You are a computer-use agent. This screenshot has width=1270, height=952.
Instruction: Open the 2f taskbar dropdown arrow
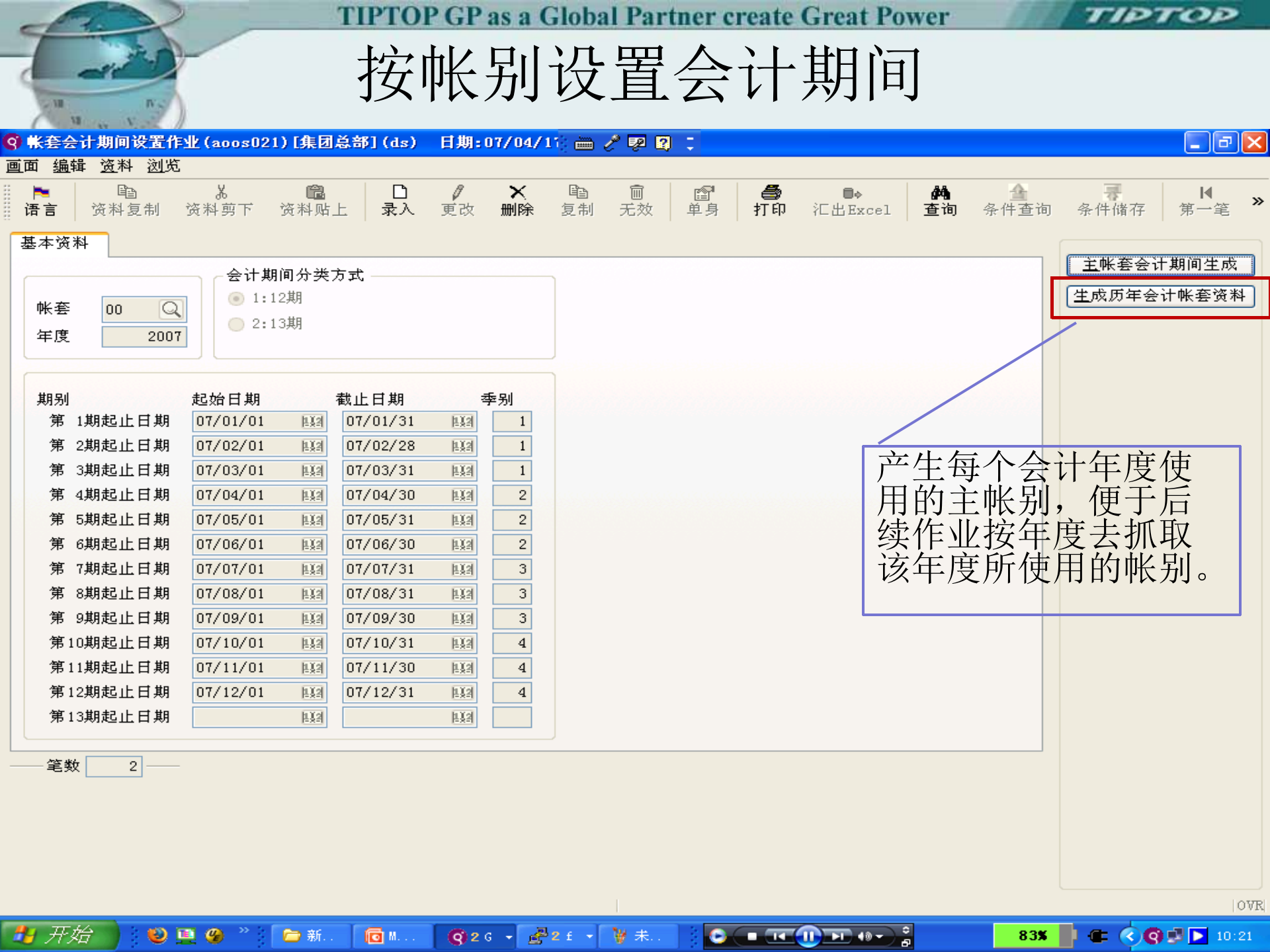[x=589, y=937]
